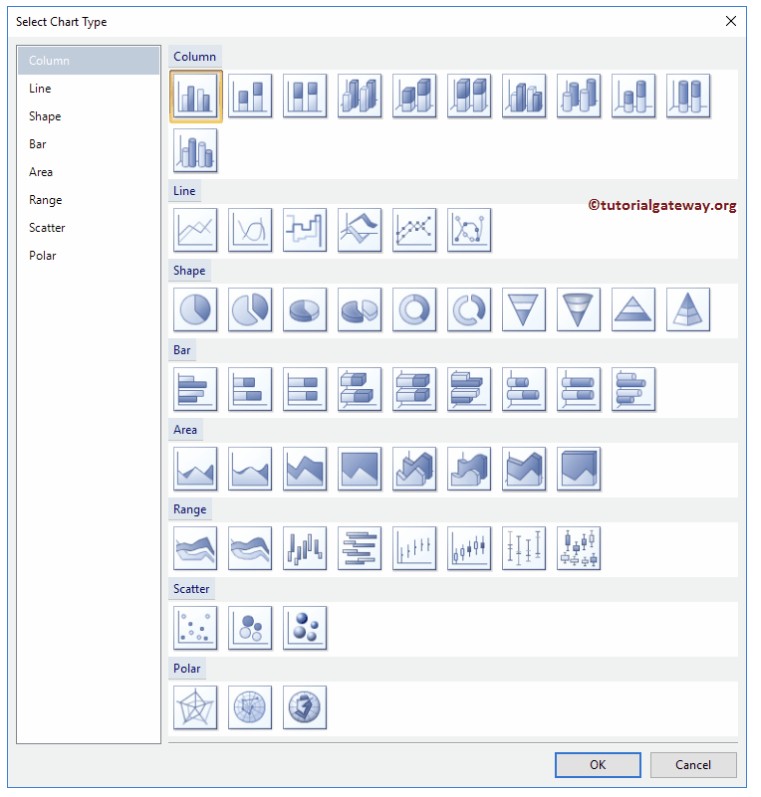
Task: Open the Line category in the sidebar
Action: pyautogui.click(x=88, y=89)
